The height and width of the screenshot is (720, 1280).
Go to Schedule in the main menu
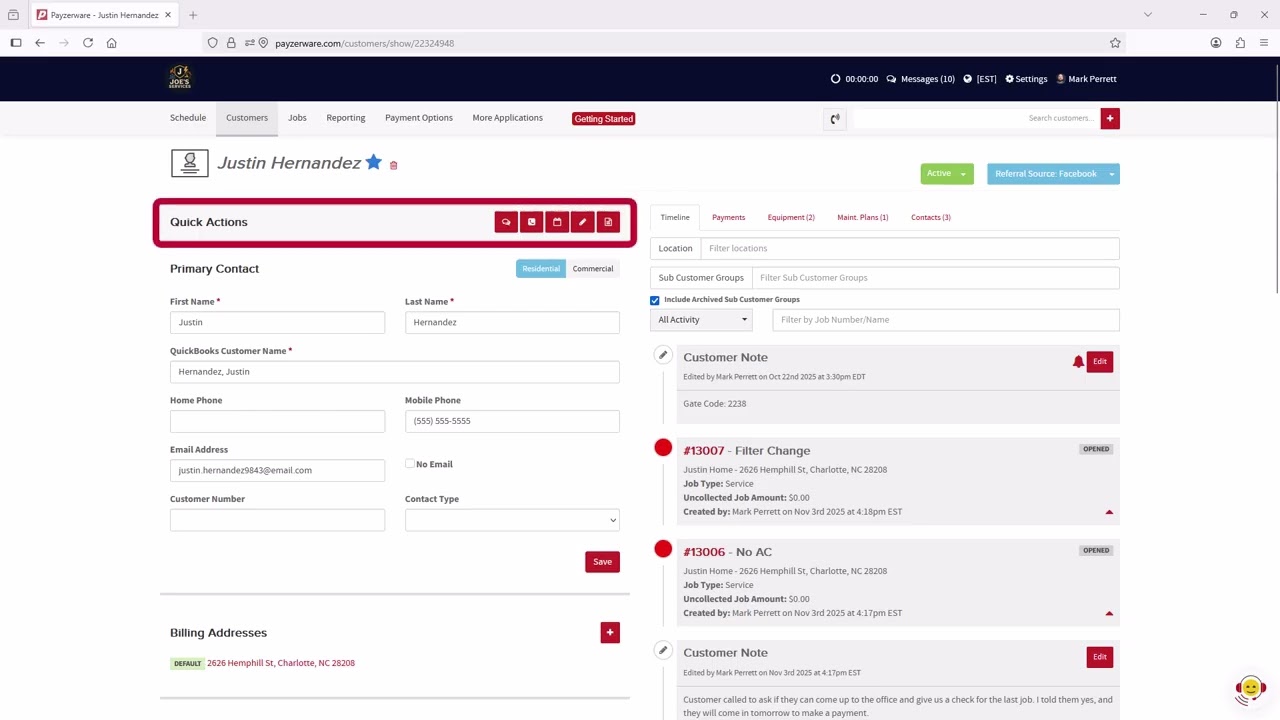click(188, 118)
